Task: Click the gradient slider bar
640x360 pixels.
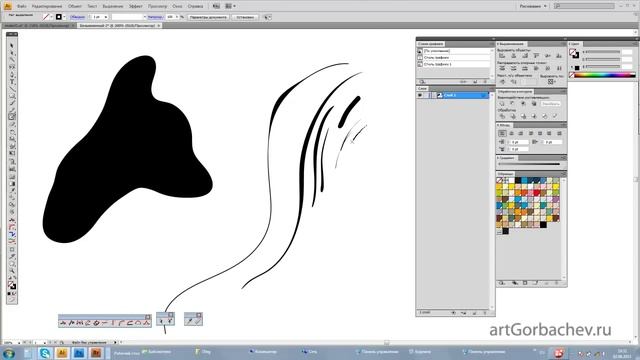Action: [x=529, y=164]
